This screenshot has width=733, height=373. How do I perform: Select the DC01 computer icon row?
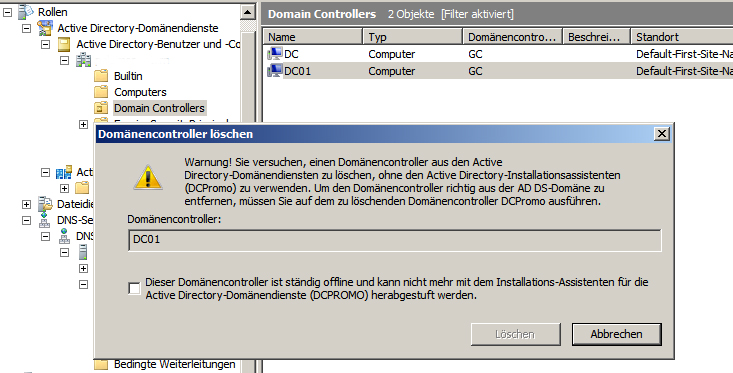click(274, 71)
